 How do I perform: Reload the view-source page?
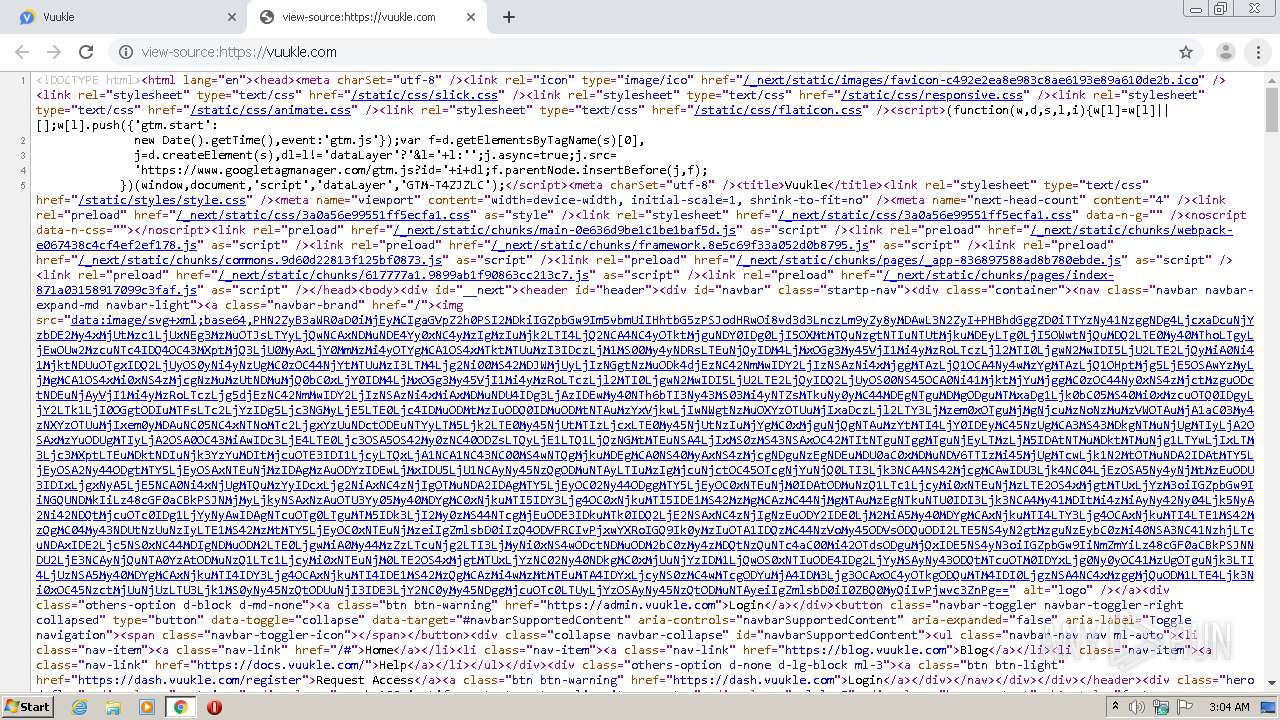click(x=86, y=52)
